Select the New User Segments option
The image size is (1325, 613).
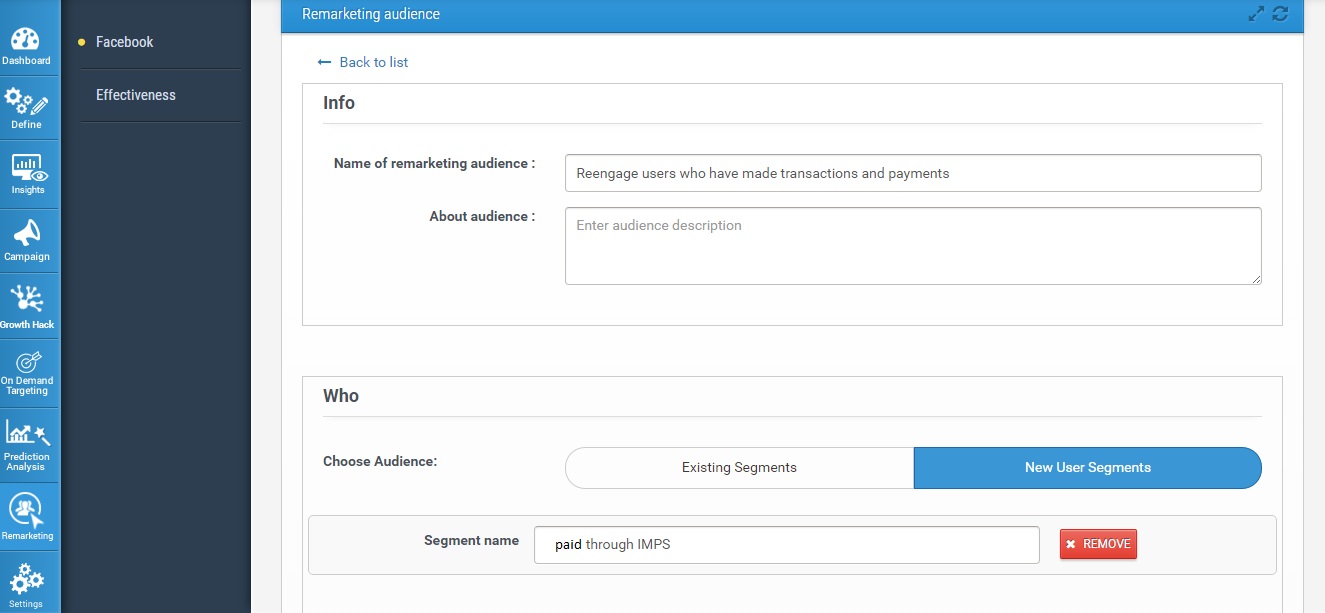tap(1087, 467)
